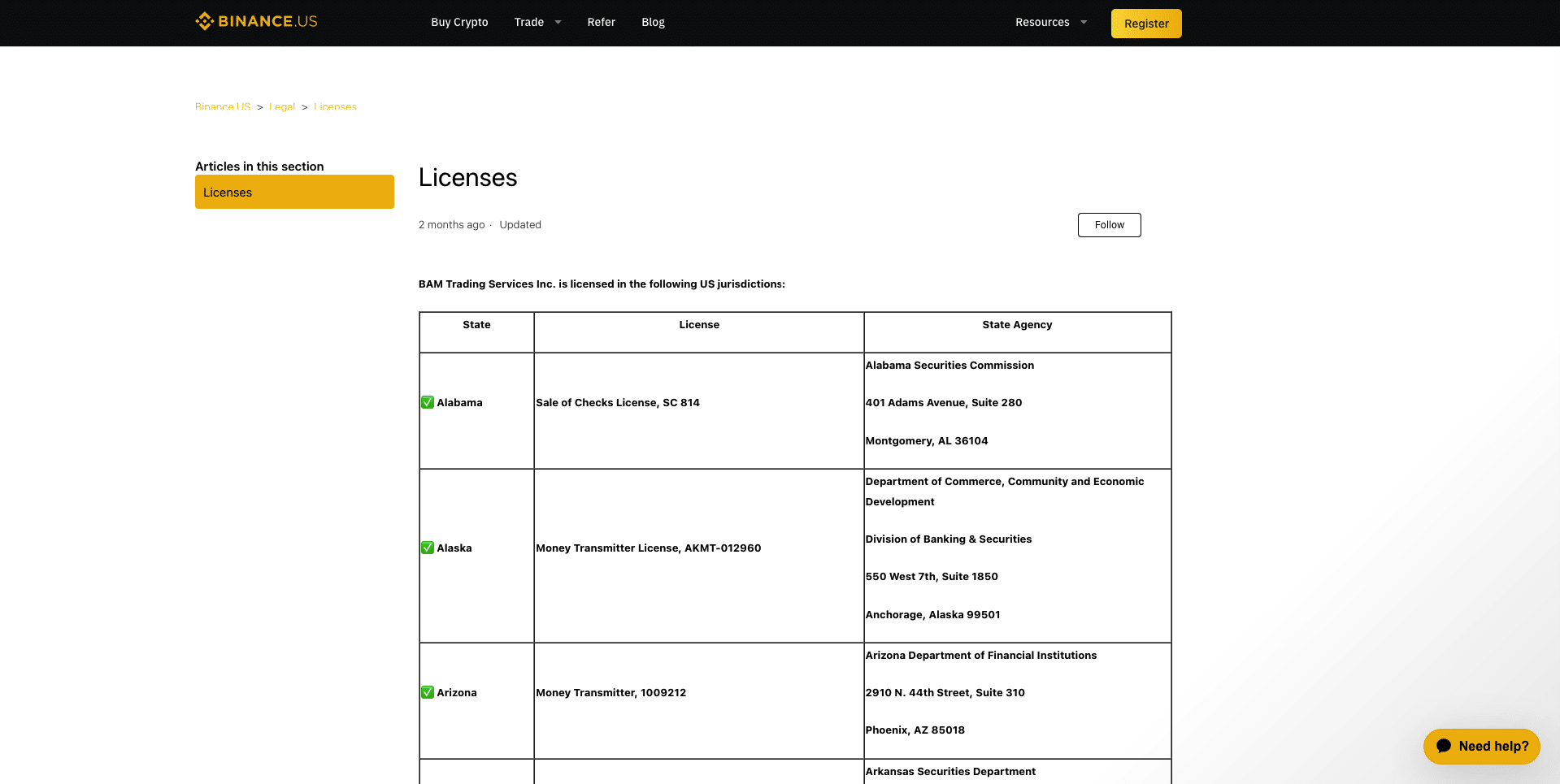Click Arkansas Securities Department text
1560x784 pixels.
950,771
